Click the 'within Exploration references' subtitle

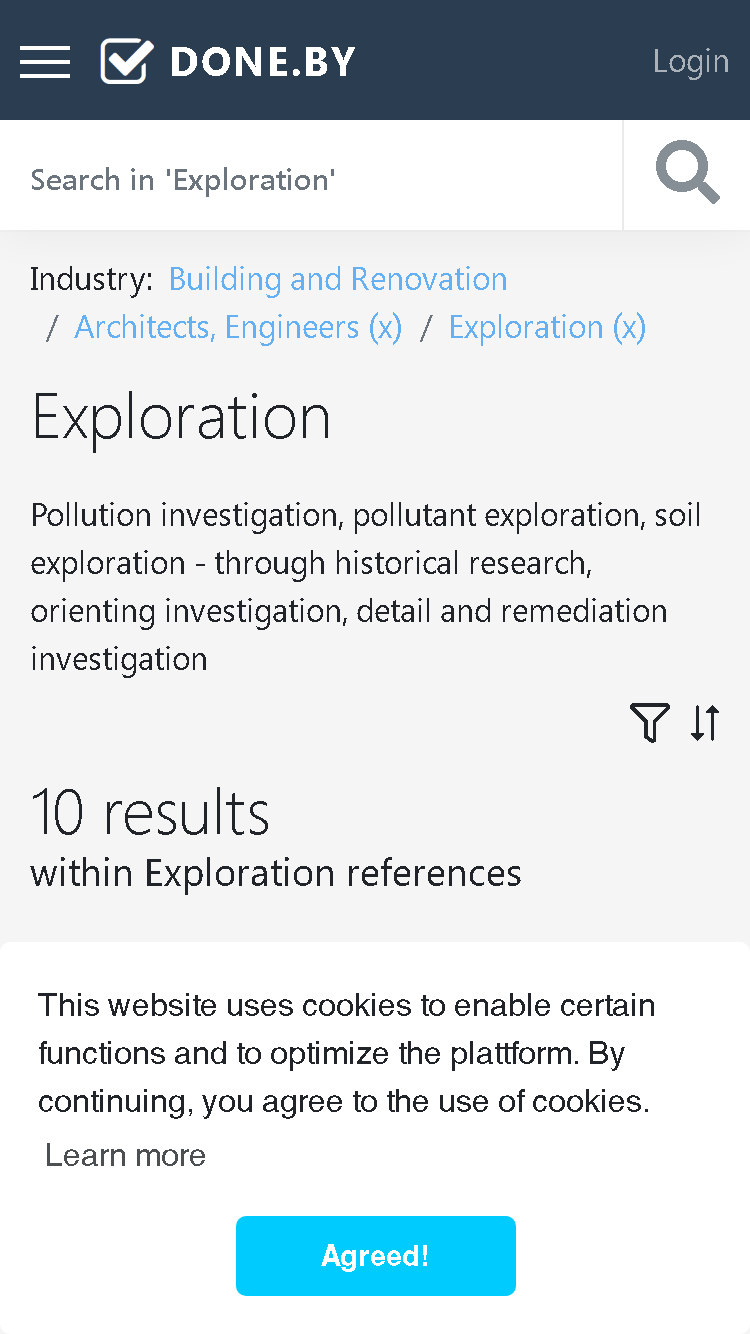[276, 873]
